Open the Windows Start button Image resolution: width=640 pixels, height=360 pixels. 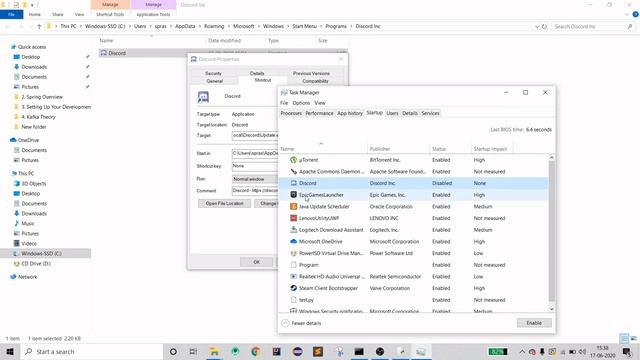(10, 351)
